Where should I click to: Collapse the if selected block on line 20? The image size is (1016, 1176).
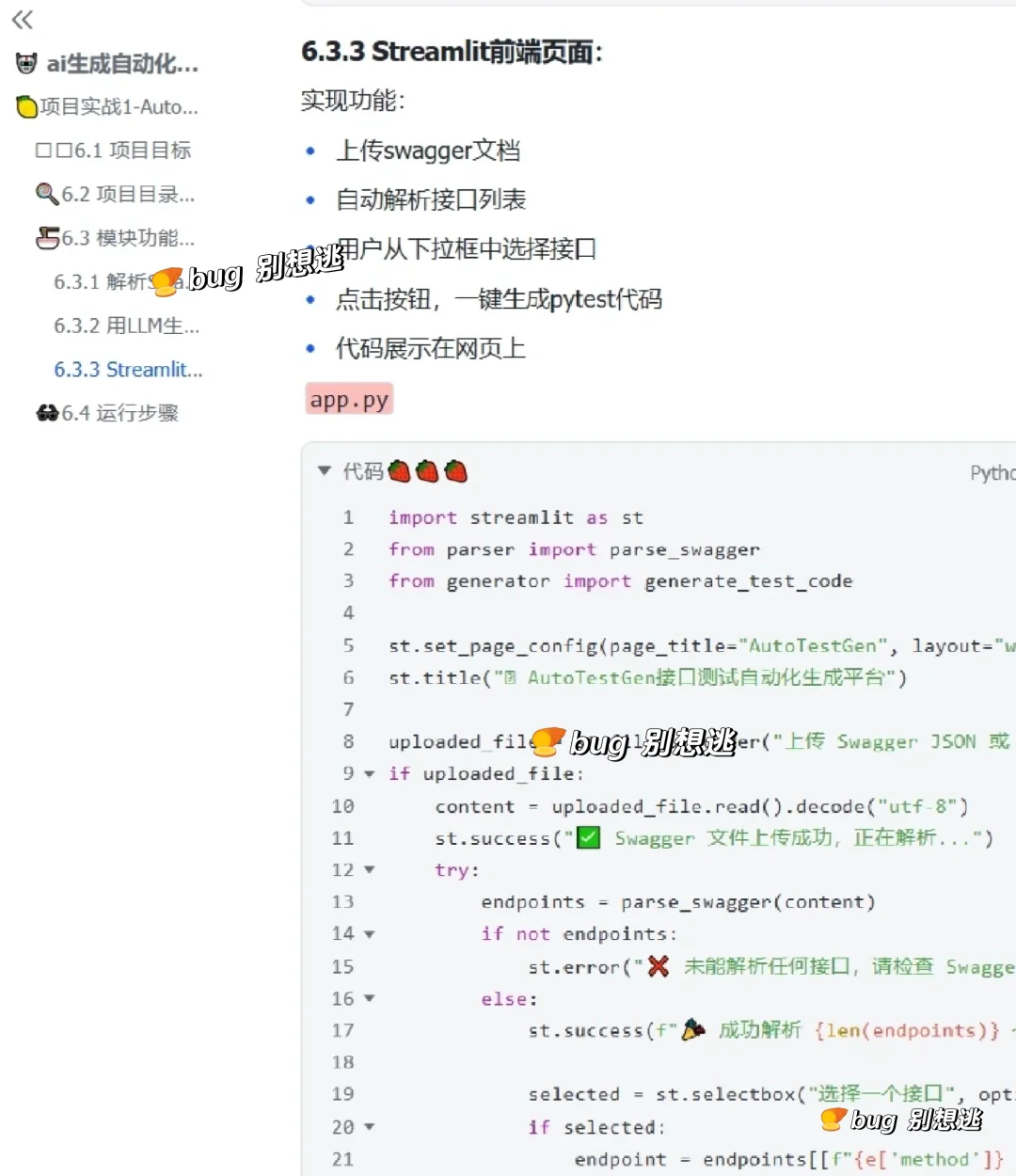pos(368,1126)
